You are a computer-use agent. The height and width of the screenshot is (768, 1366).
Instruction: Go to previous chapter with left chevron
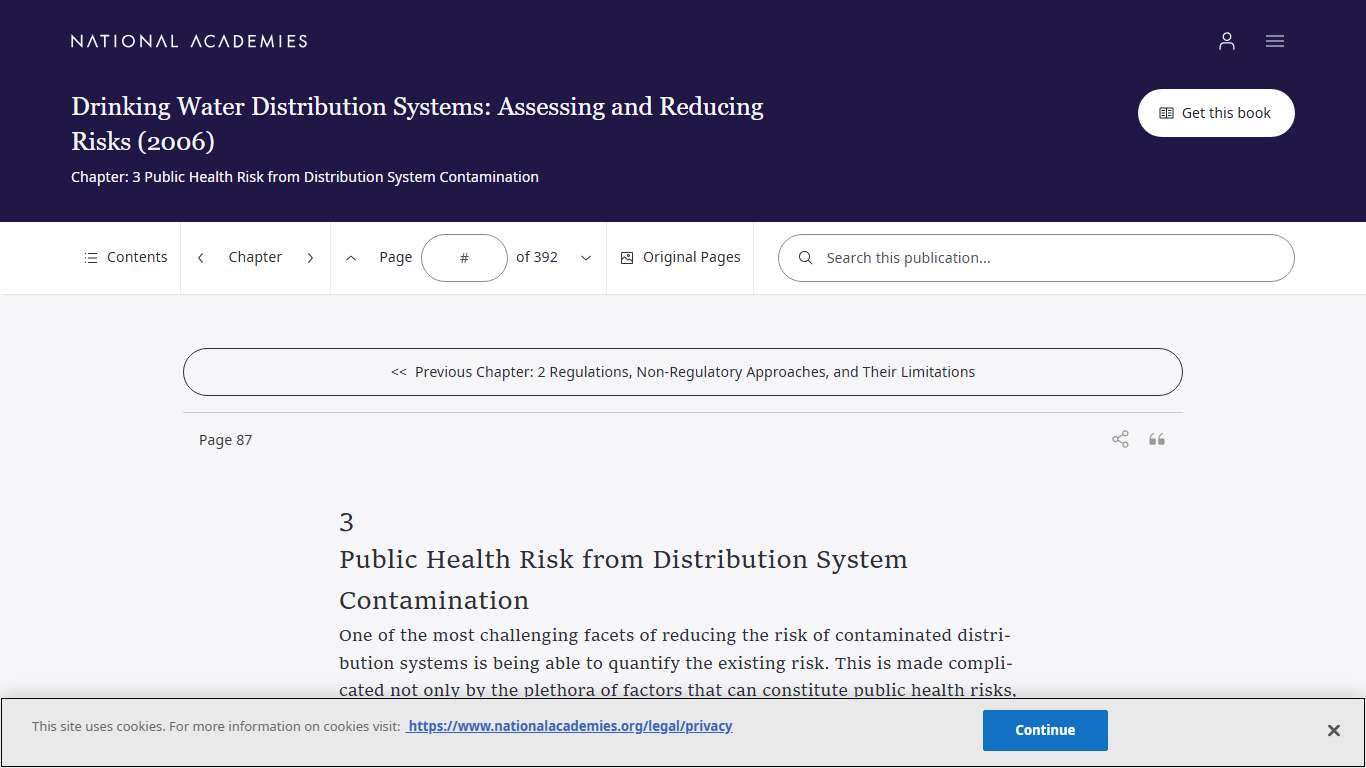(x=200, y=257)
